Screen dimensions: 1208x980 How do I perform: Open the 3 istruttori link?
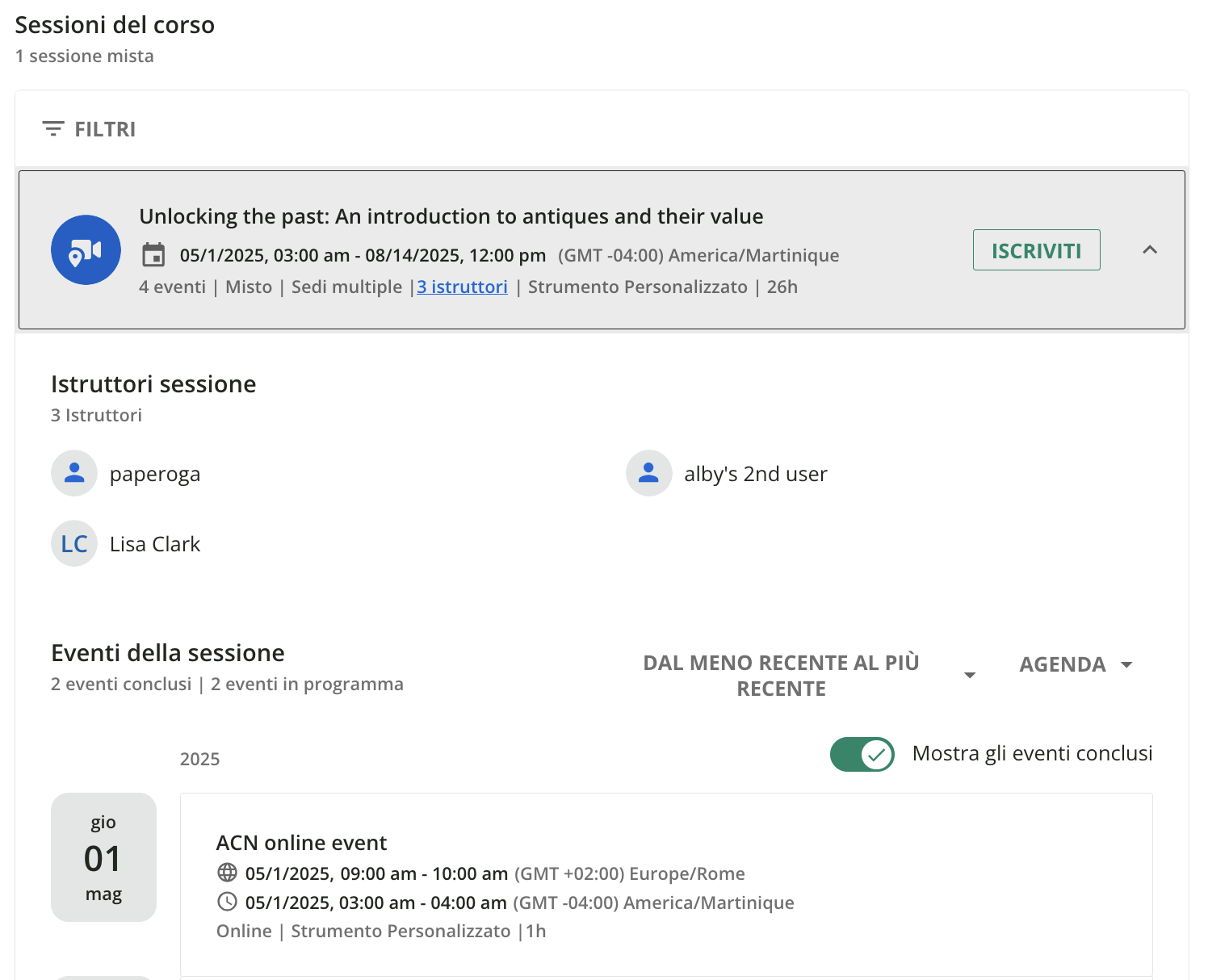click(x=462, y=287)
